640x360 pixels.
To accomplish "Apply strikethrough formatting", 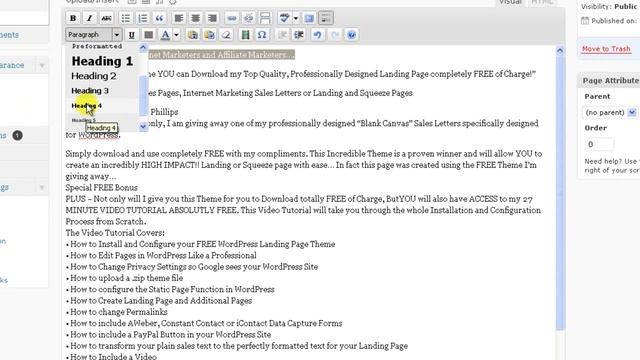I will pyautogui.click(x=107, y=18).
